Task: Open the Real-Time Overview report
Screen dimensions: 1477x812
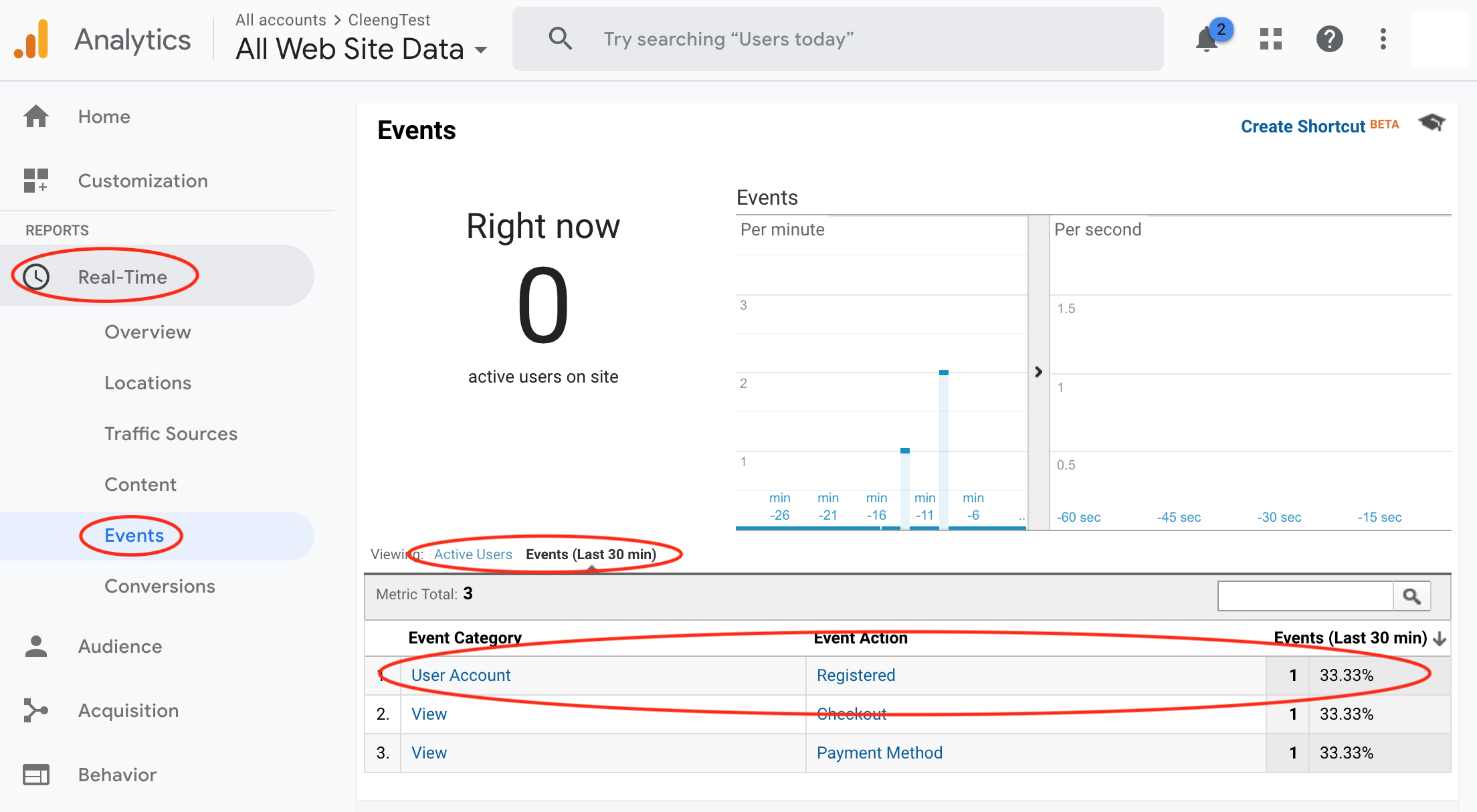Action: (148, 332)
